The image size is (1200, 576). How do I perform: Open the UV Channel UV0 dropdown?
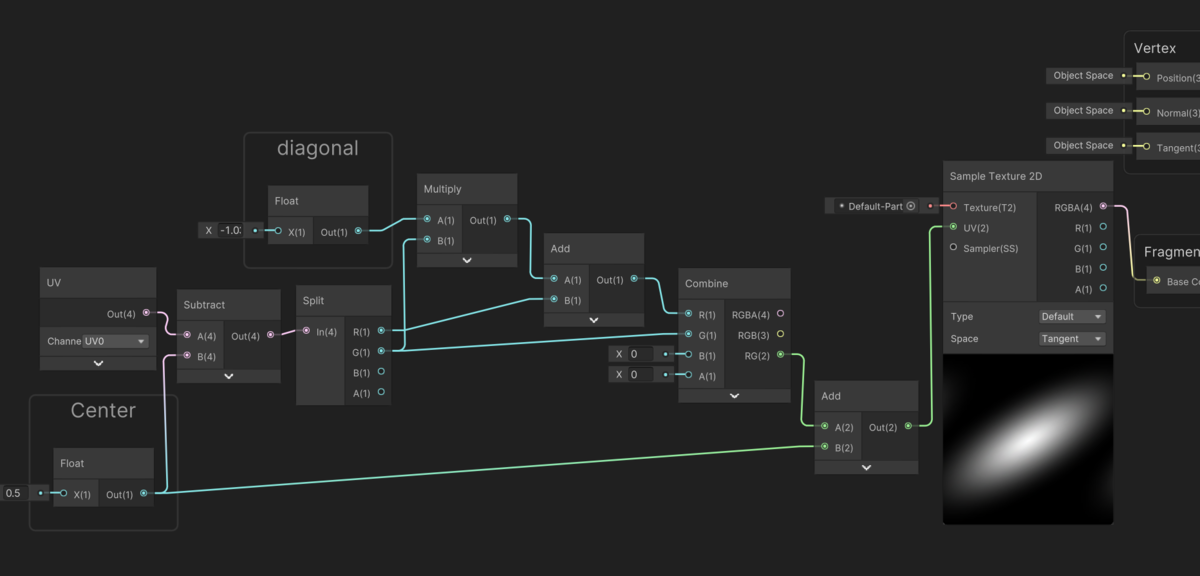click(x=115, y=341)
